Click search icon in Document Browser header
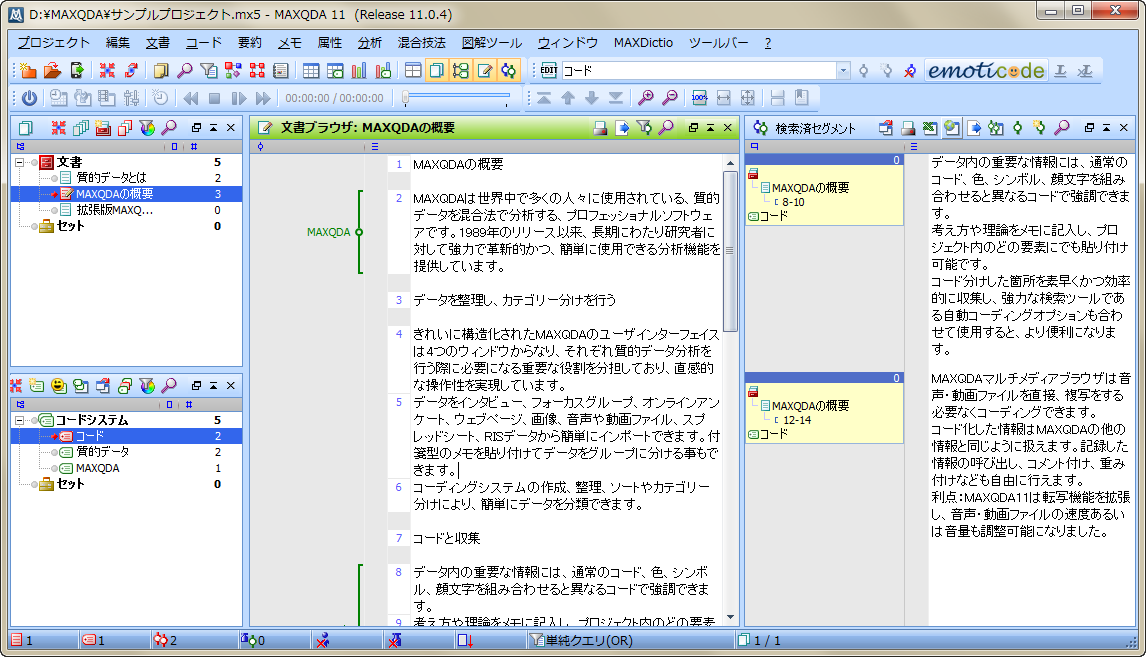This screenshot has height=657, width=1146. pyautogui.click(x=666, y=128)
